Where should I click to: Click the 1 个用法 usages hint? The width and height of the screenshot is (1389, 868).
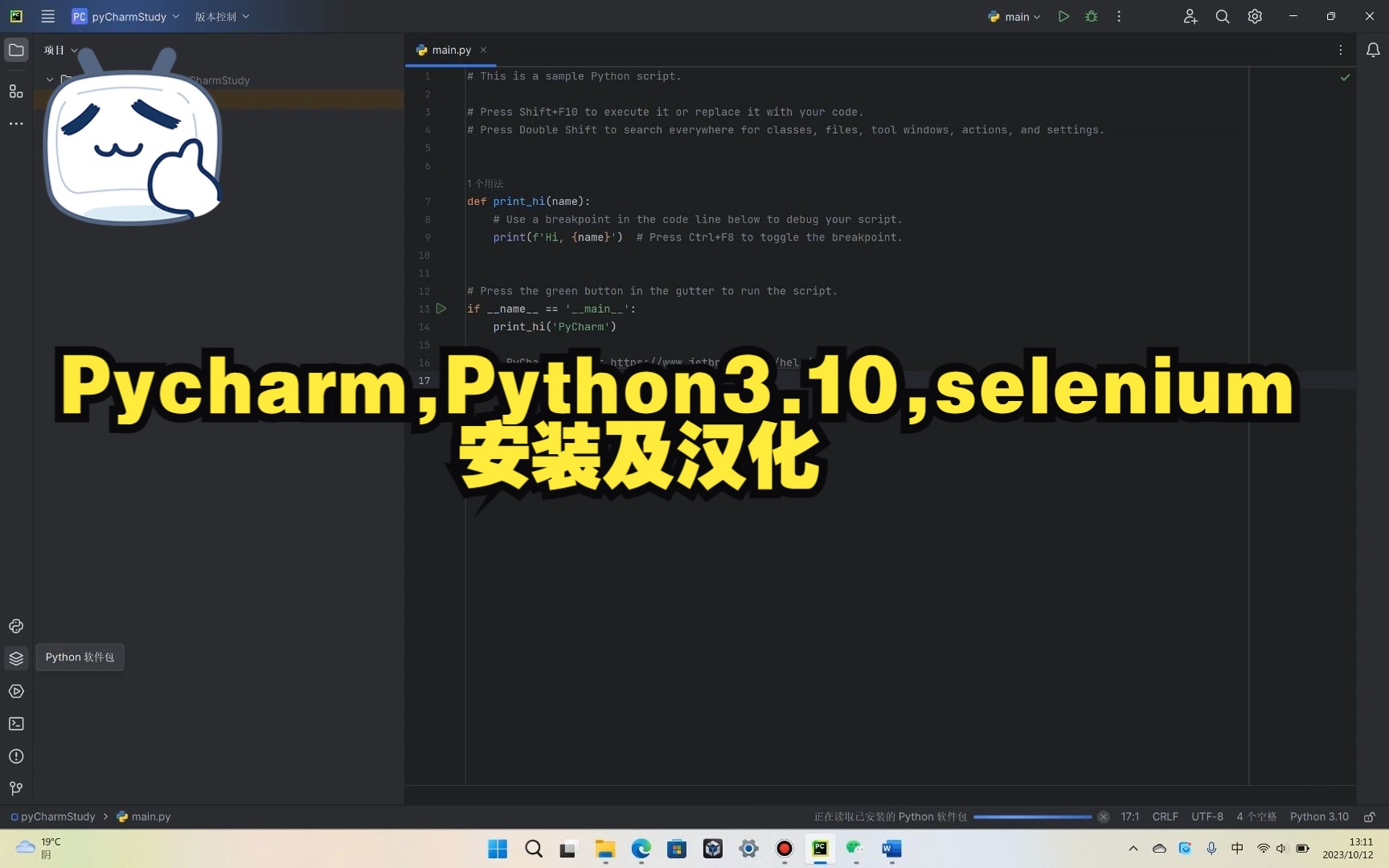(x=486, y=183)
